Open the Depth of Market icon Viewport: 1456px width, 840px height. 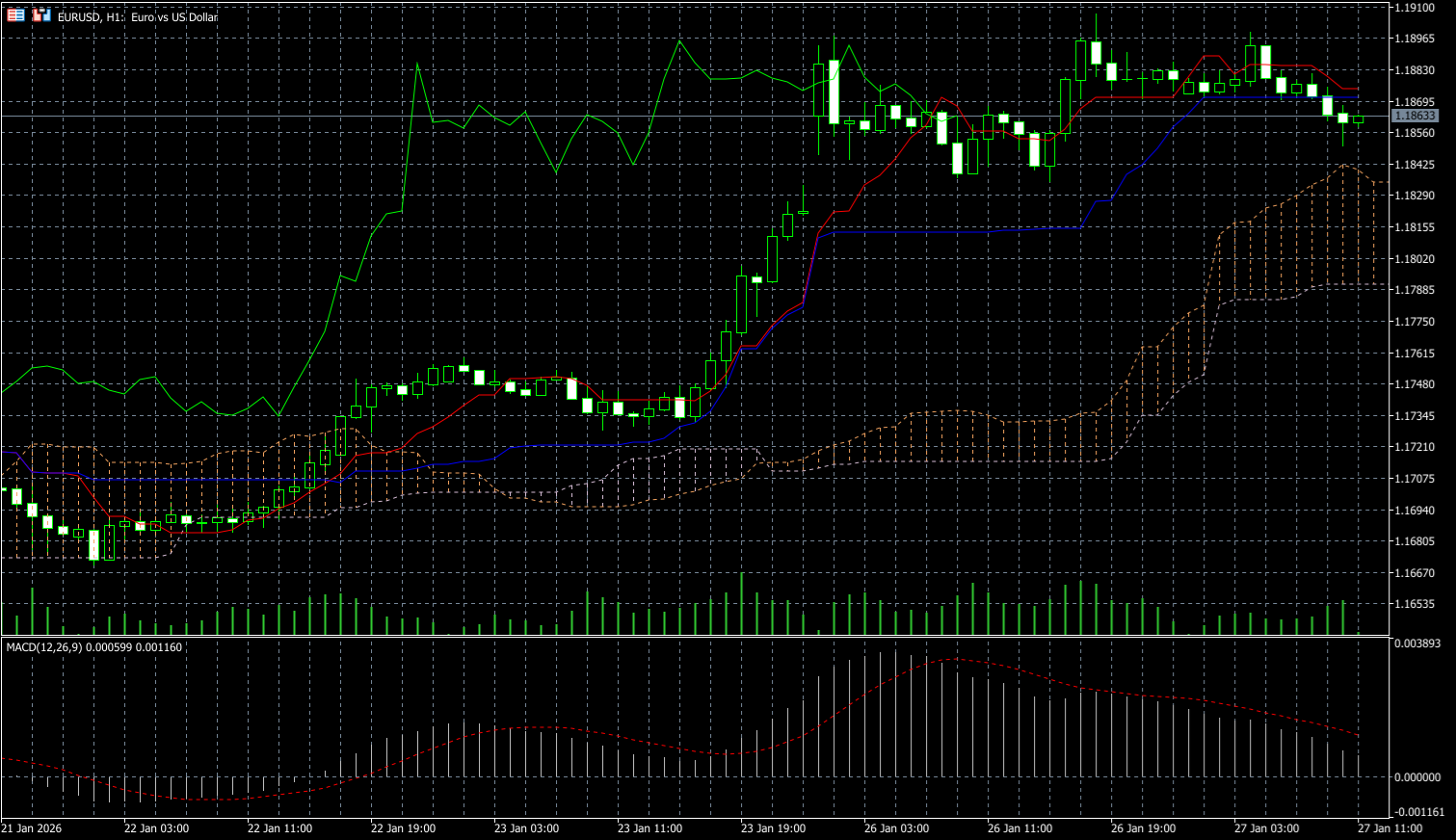point(16,15)
